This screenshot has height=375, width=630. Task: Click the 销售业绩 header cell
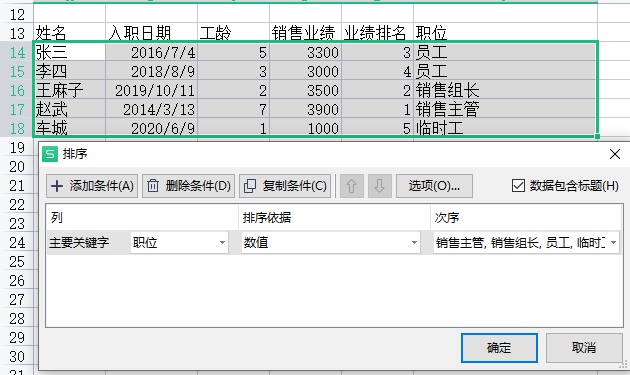click(x=305, y=33)
